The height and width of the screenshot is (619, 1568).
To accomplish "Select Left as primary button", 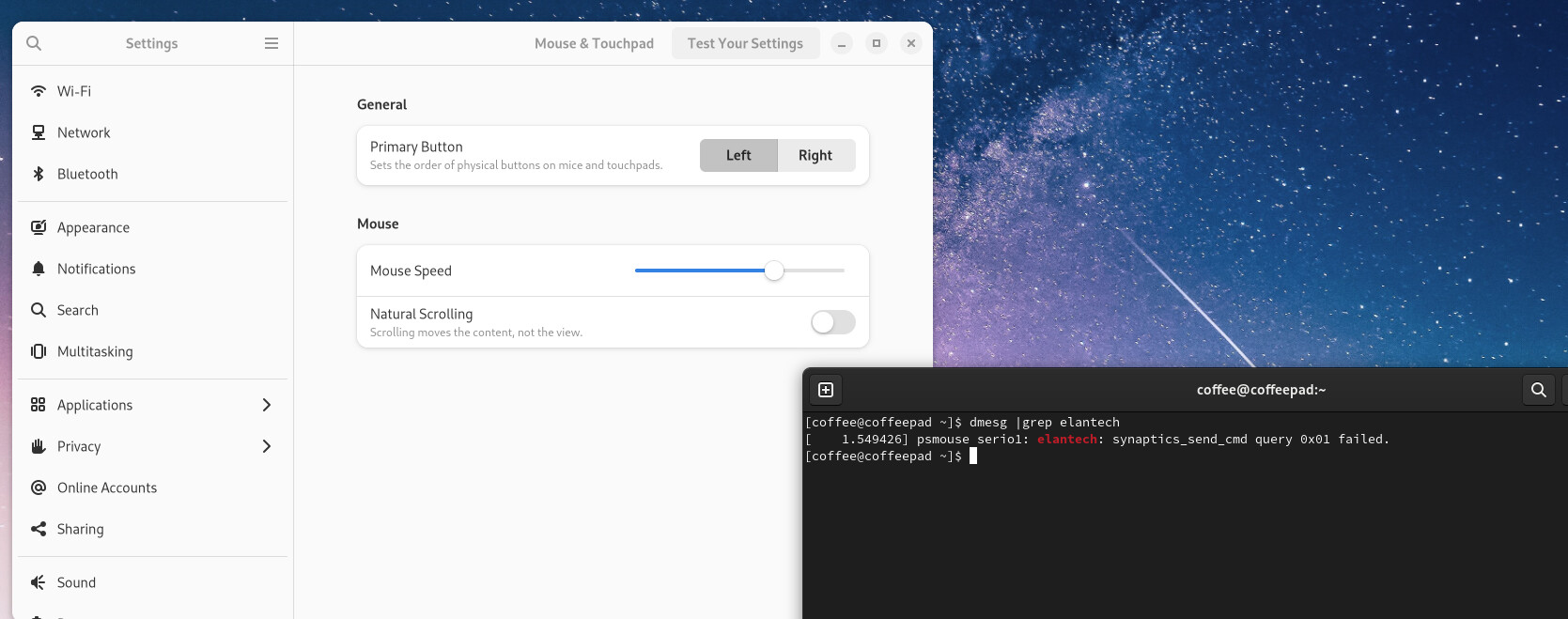I will [738, 155].
